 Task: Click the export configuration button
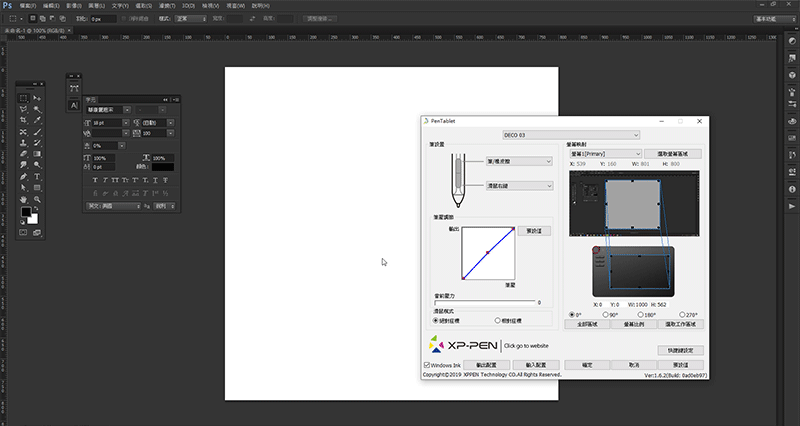pos(486,365)
